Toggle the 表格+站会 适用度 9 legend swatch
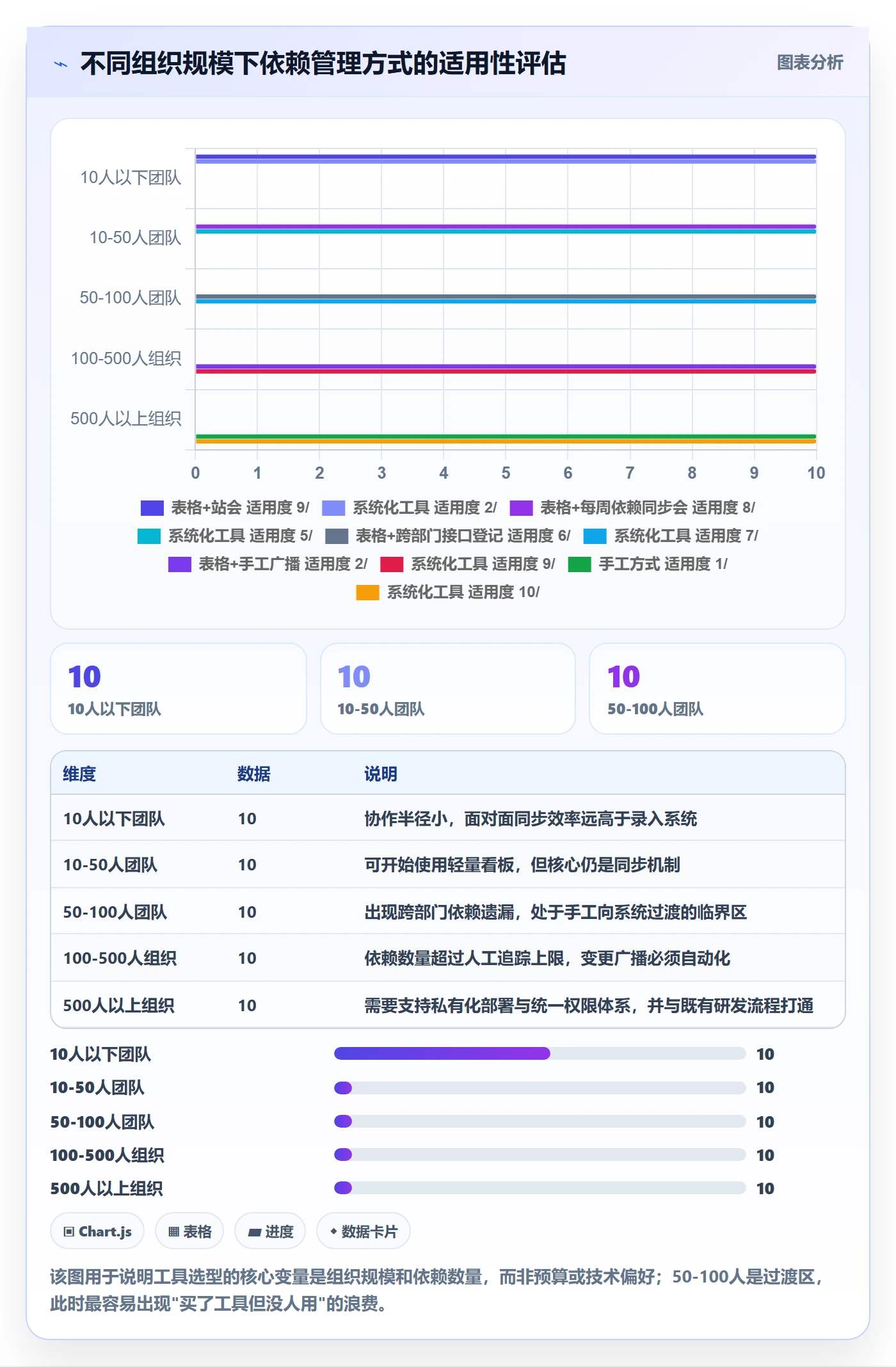Image resolution: width=896 pixels, height=1367 pixels. [152, 508]
